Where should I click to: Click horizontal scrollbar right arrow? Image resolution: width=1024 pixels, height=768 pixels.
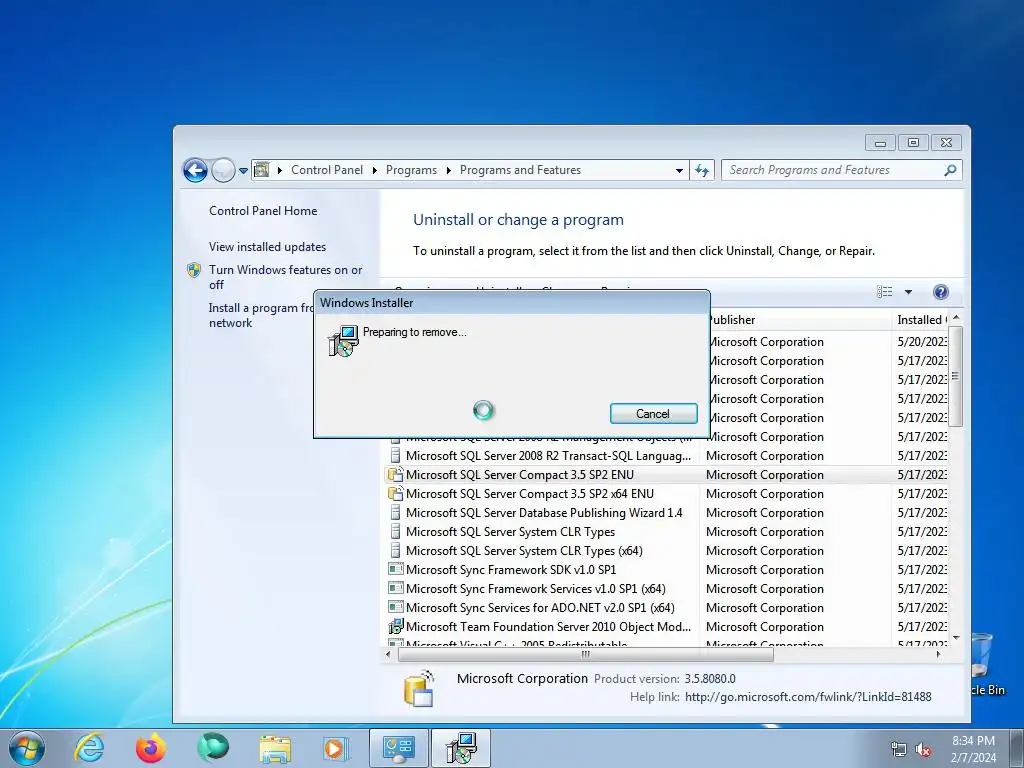938,654
